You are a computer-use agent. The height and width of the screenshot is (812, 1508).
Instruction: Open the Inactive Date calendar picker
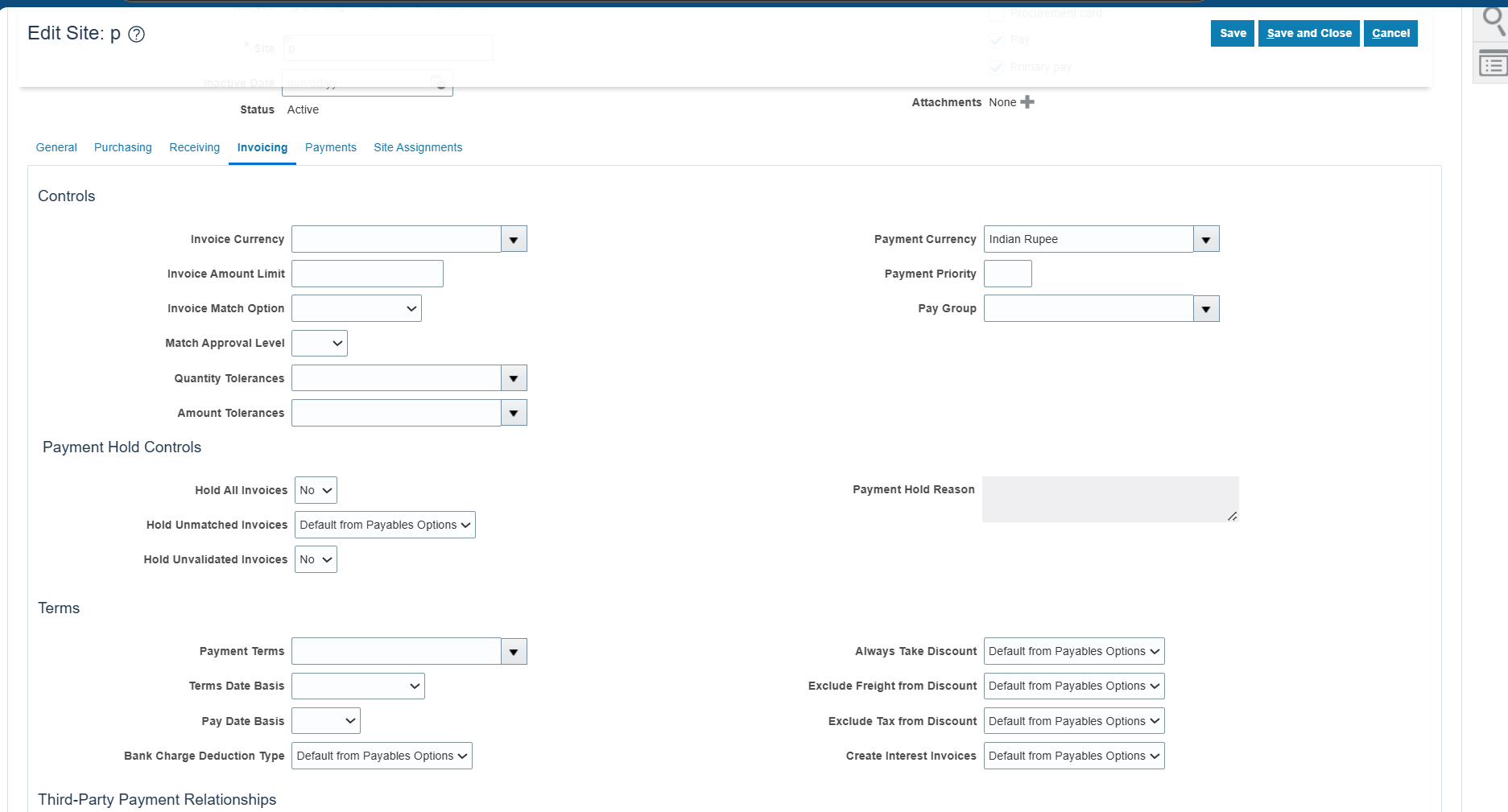439,82
